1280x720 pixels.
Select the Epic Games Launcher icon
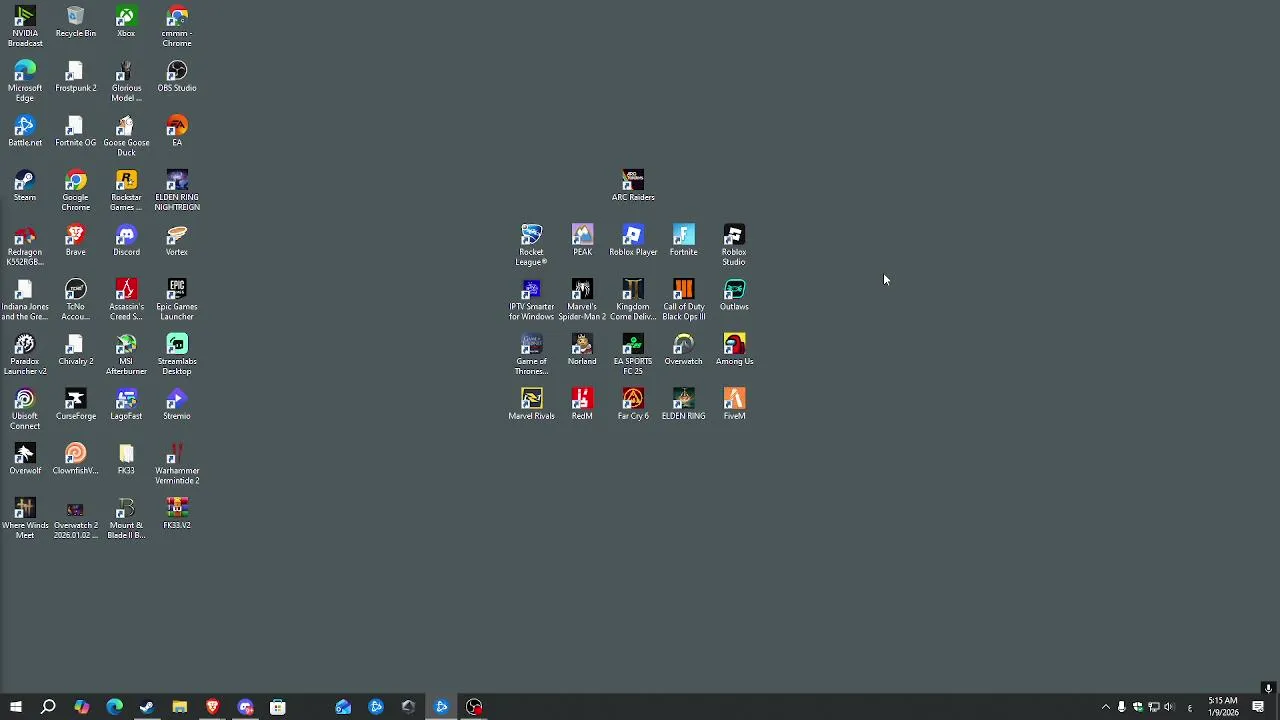tap(177, 300)
